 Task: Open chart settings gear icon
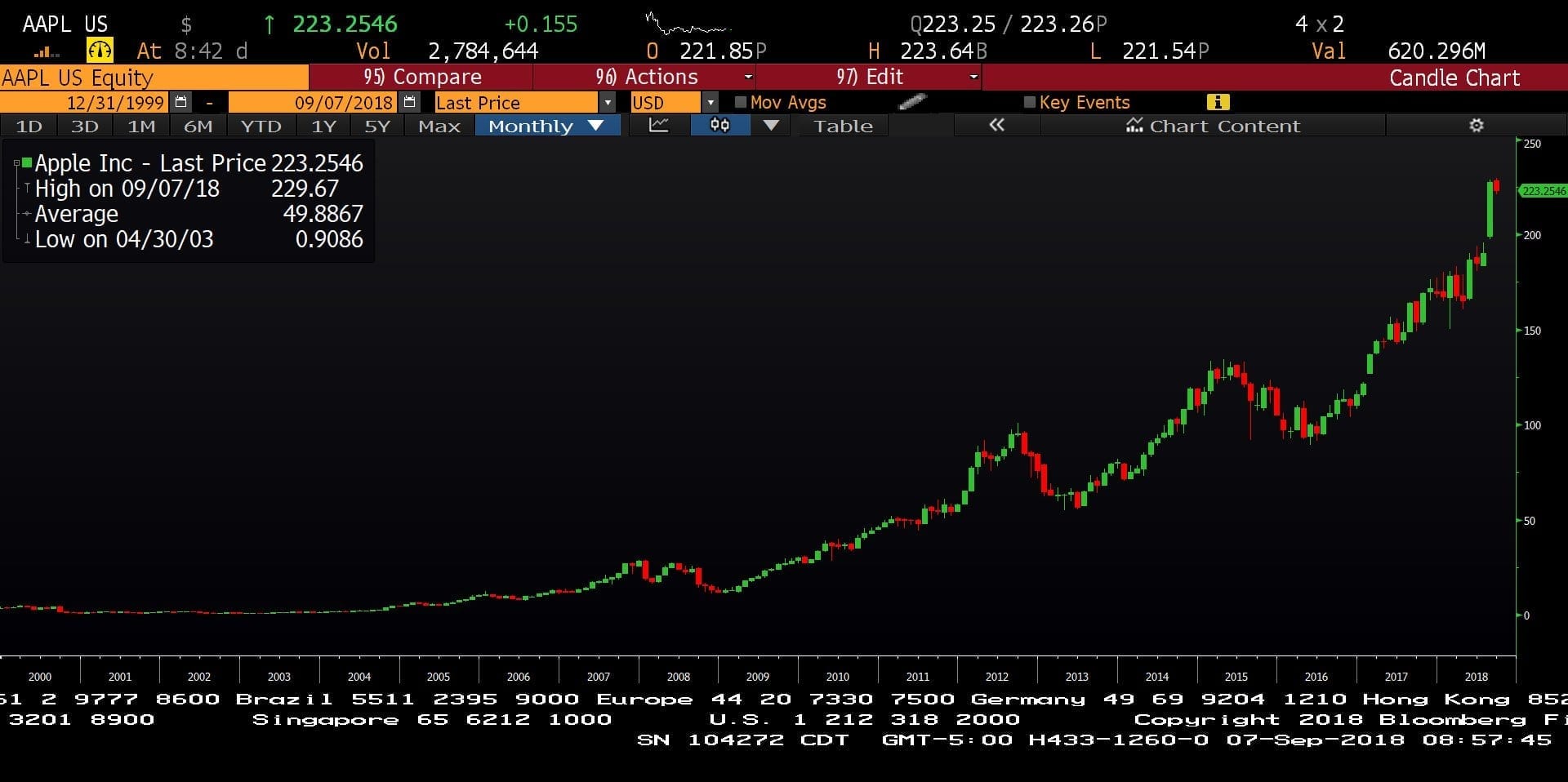[x=1476, y=126]
